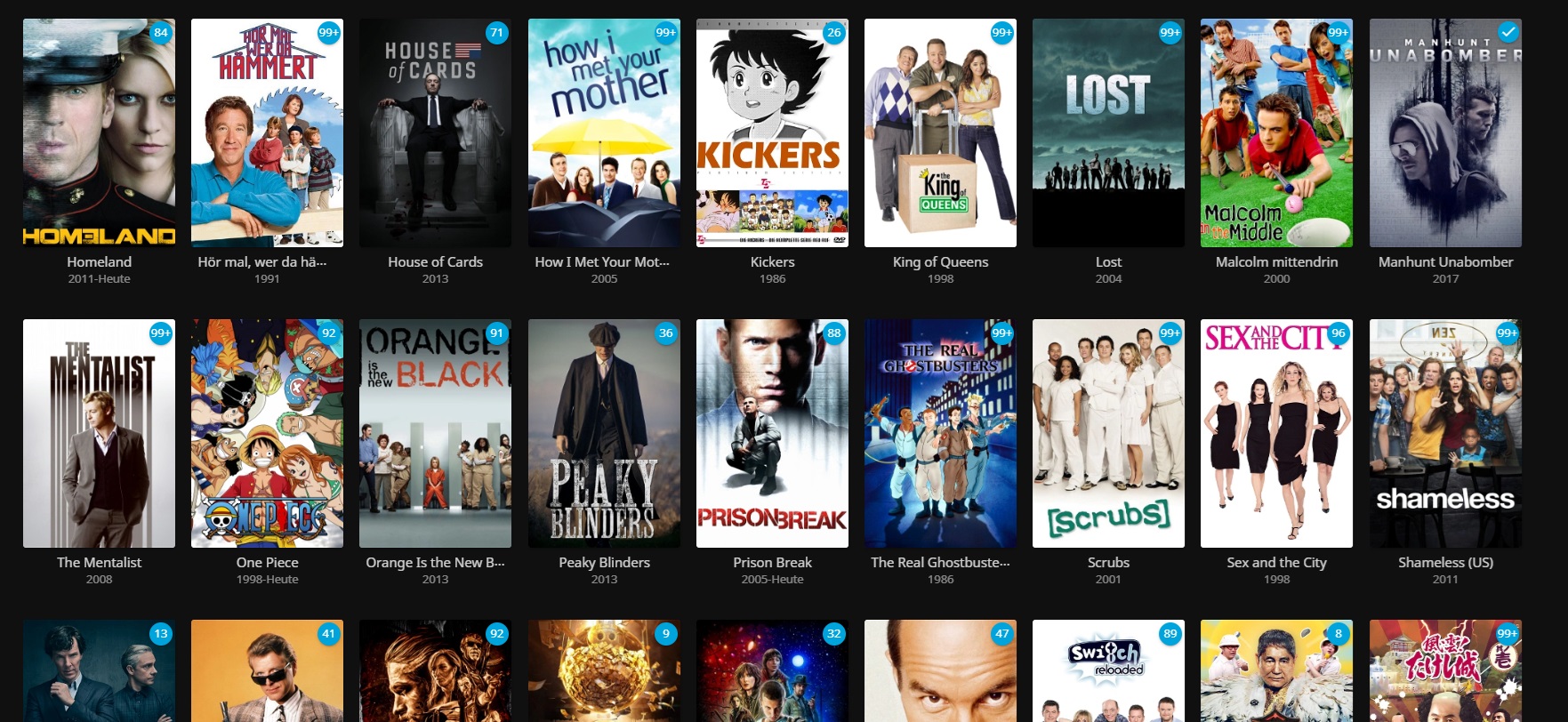Click the 88 badge on Prison Break
Viewport: 1568px width, 722px height.
[833, 333]
